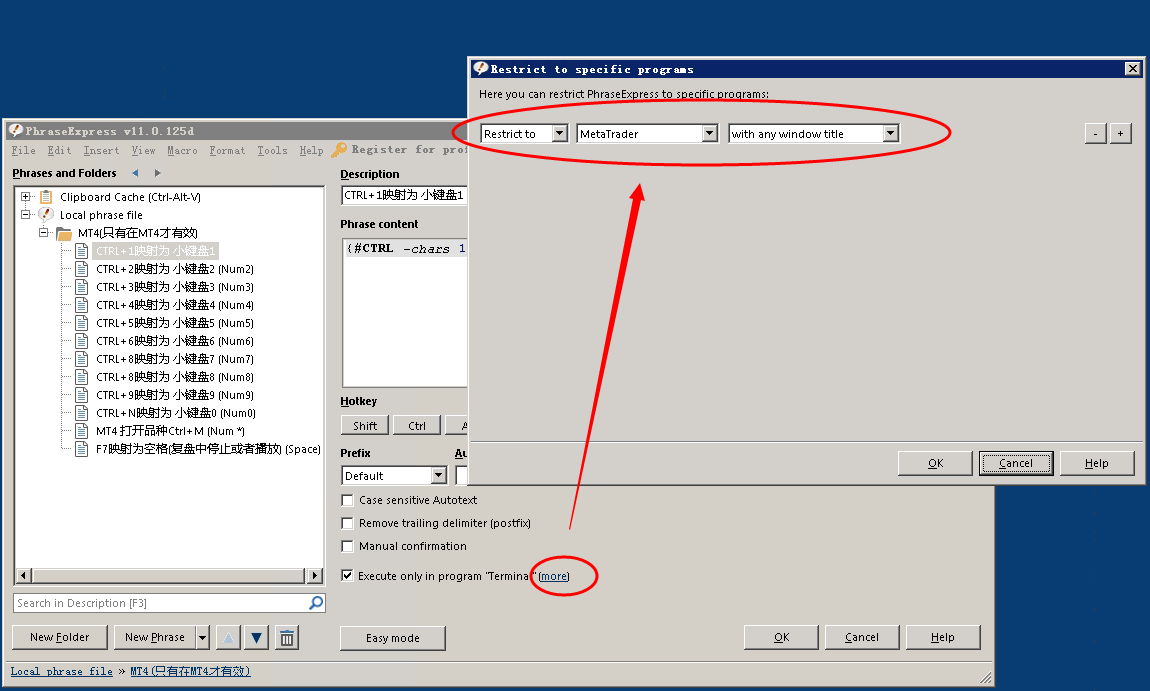Click the Local phrase file icon

[46, 214]
